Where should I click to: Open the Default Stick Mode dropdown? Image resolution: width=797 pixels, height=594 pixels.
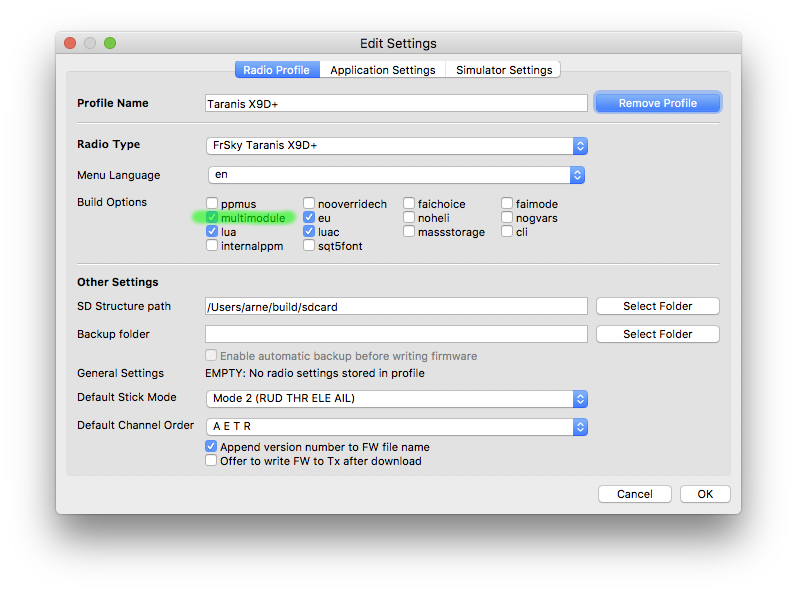(x=397, y=398)
